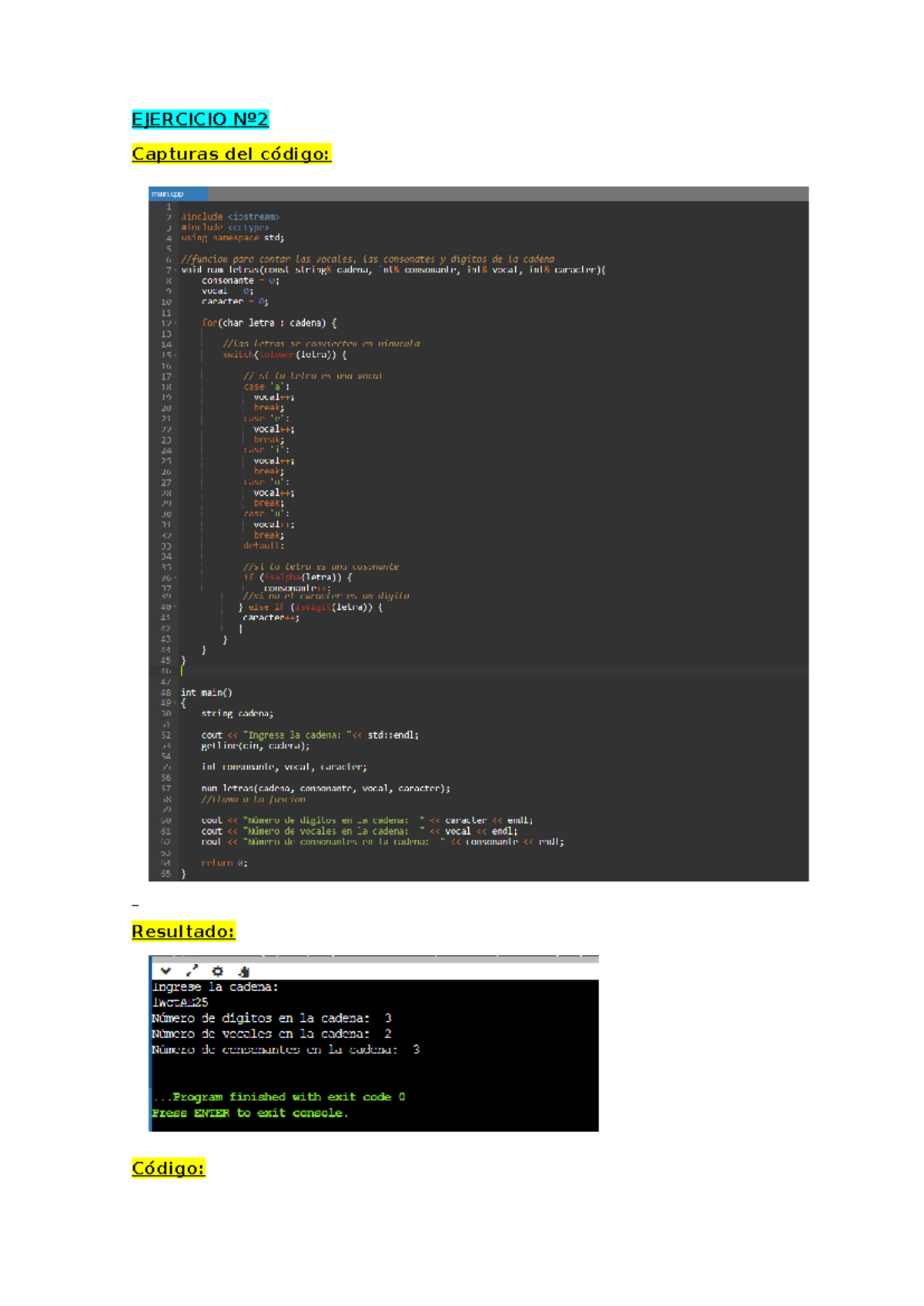Collapse the if block at line 36
This screenshot has height=1306, width=924.
point(176,578)
